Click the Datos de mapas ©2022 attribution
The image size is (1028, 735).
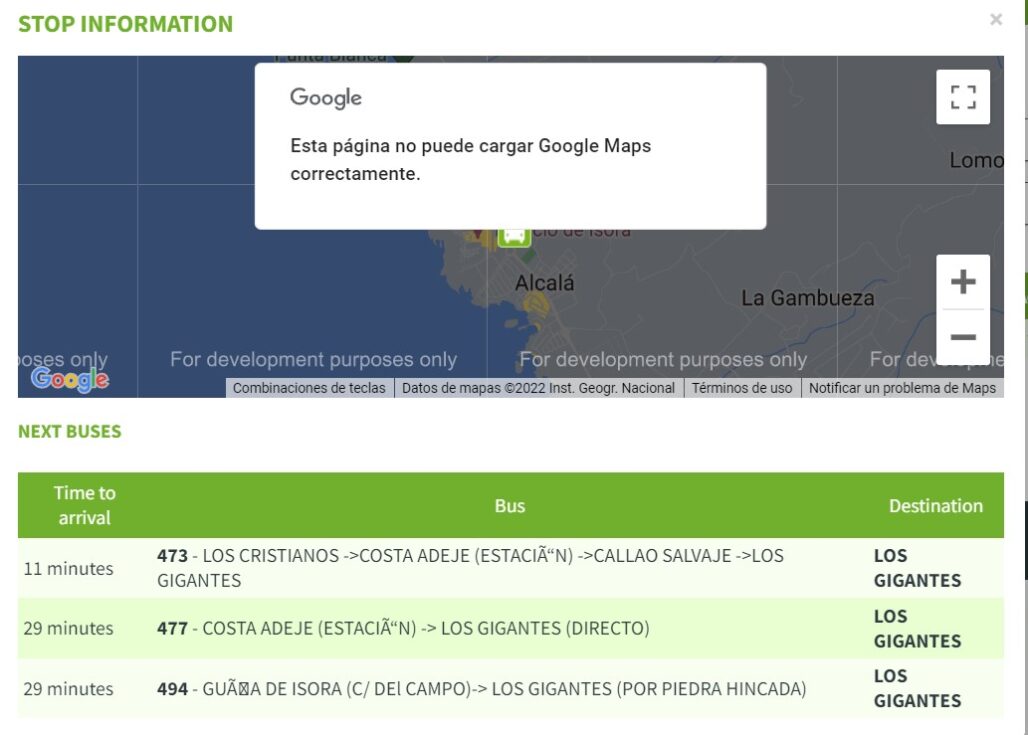[x=538, y=388]
